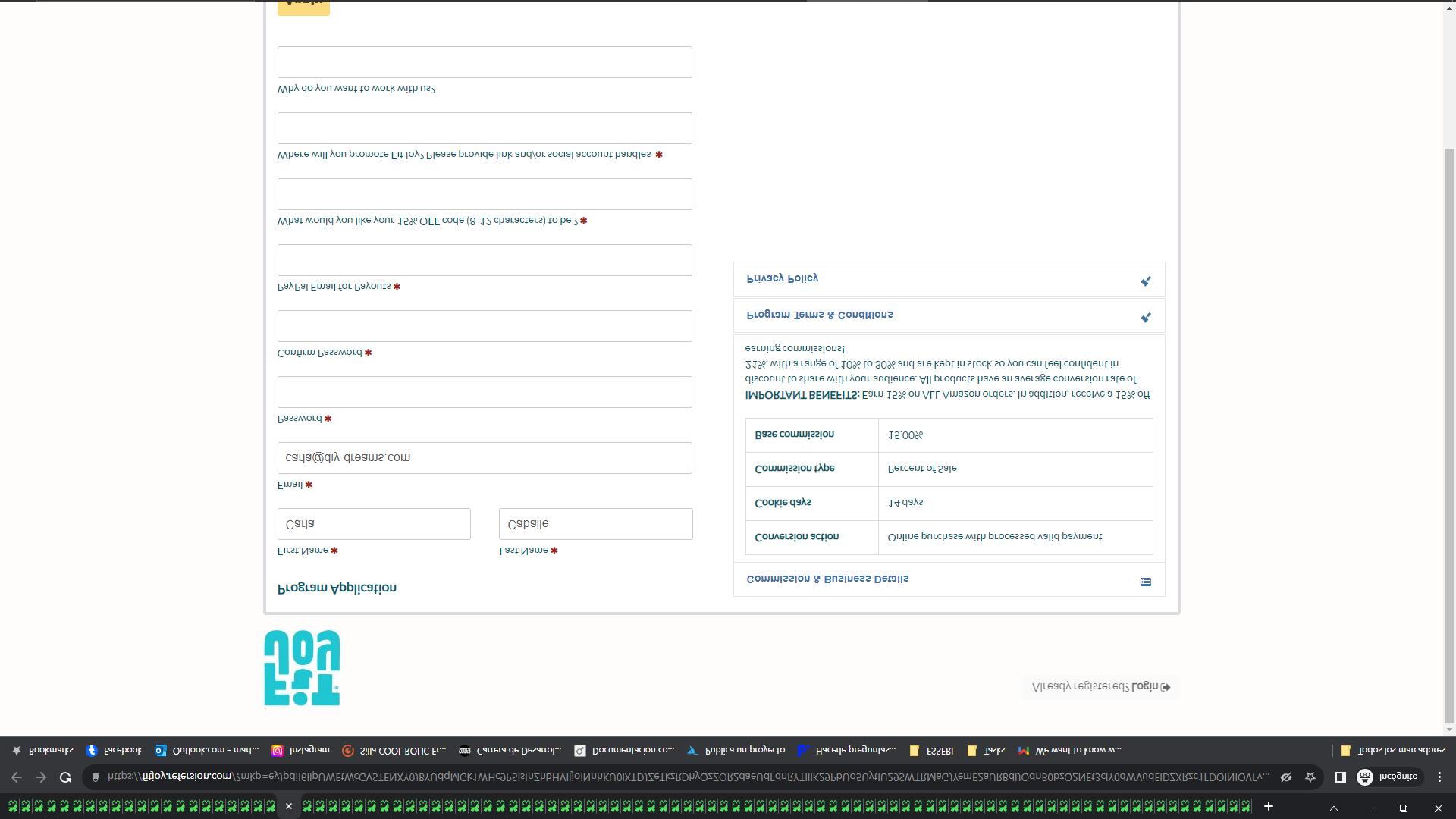Click the Online purchase with processed payment text
Image resolution: width=1456 pixels, height=819 pixels.
tap(995, 537)
